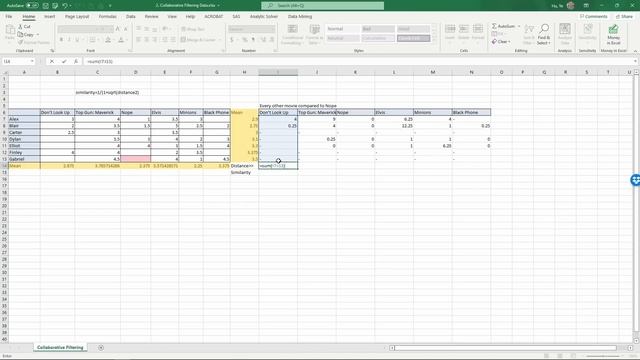Select column C header

98,72
